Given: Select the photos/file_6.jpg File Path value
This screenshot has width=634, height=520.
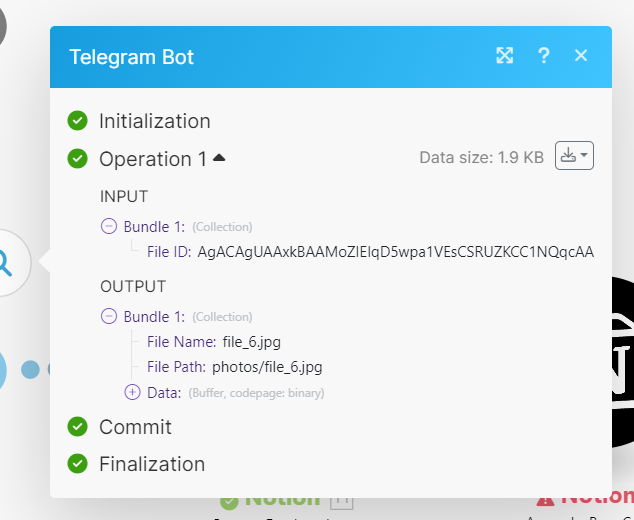Looking at the screenshot, I should tap(267, 367).
